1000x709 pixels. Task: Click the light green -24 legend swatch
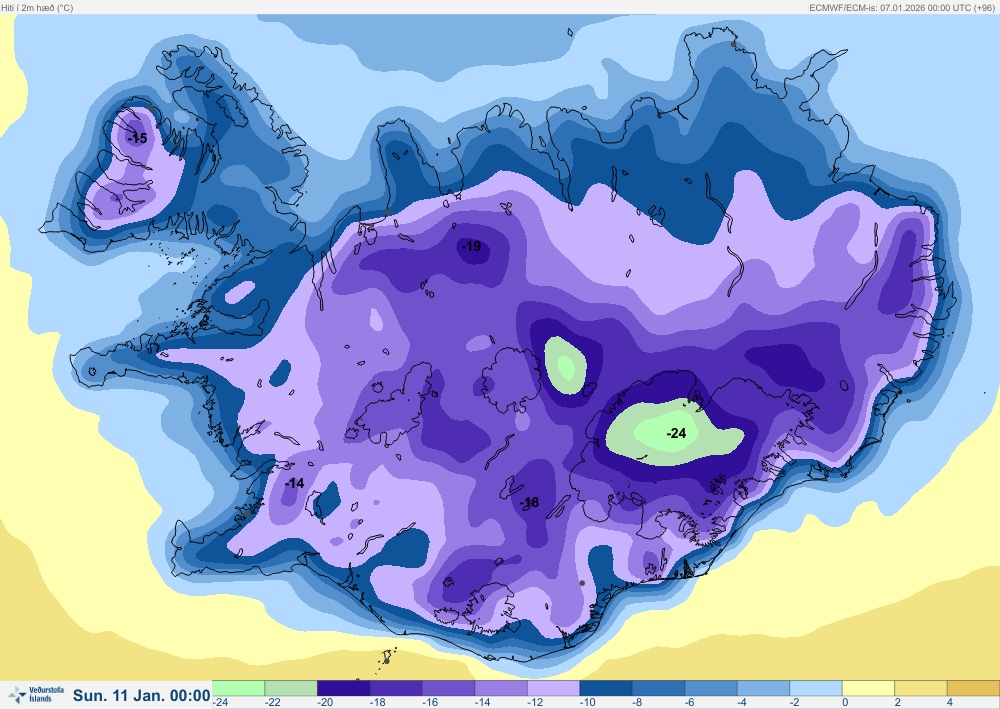coord(238,688)
